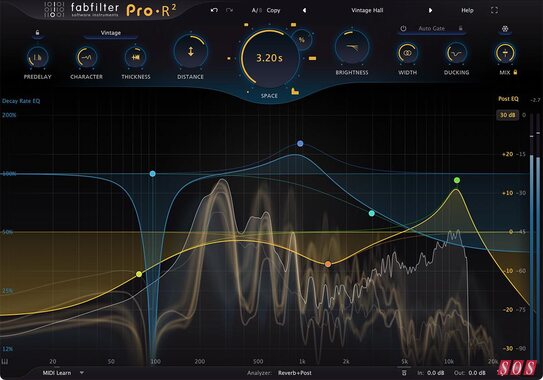543x380 pixels.
Task: Click the Brightness knob
Action: pos(351,47)
